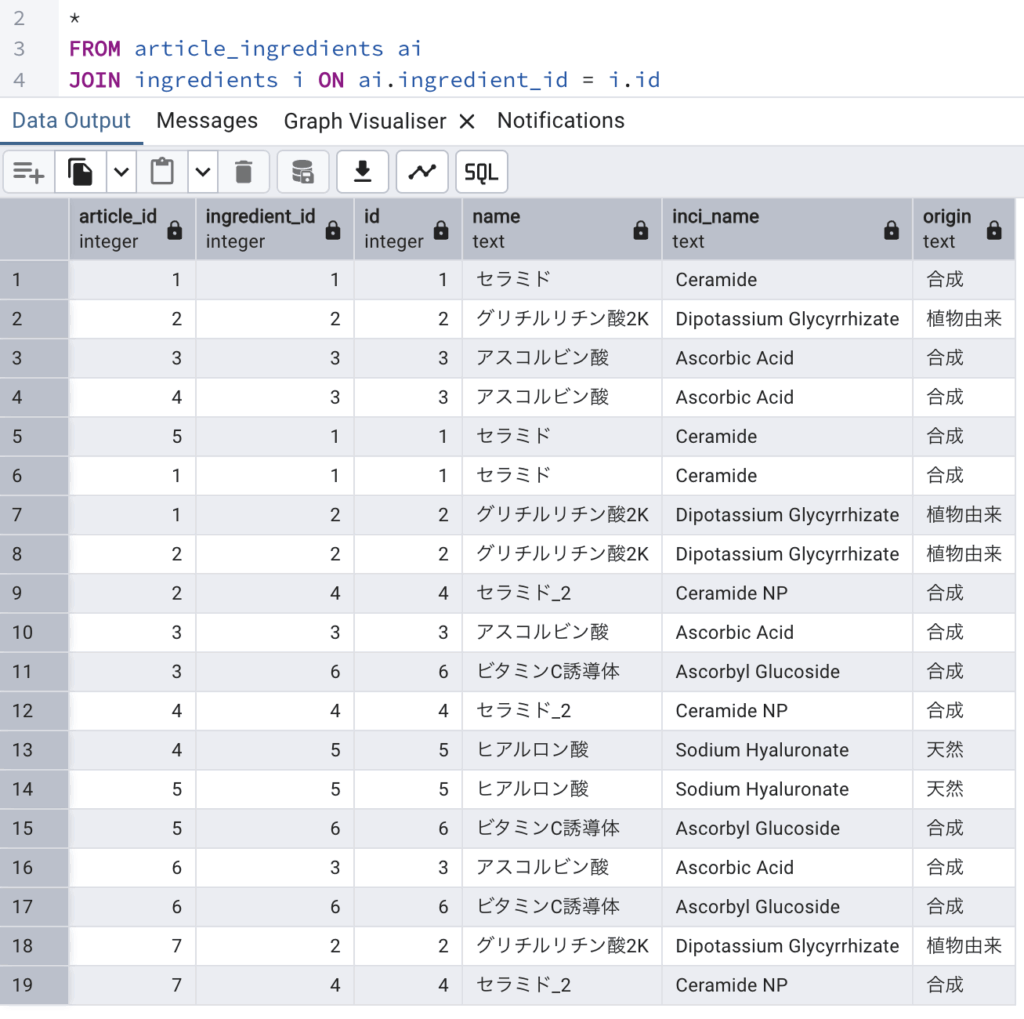Click lock icon in inci_name column header

coord(891,230)
